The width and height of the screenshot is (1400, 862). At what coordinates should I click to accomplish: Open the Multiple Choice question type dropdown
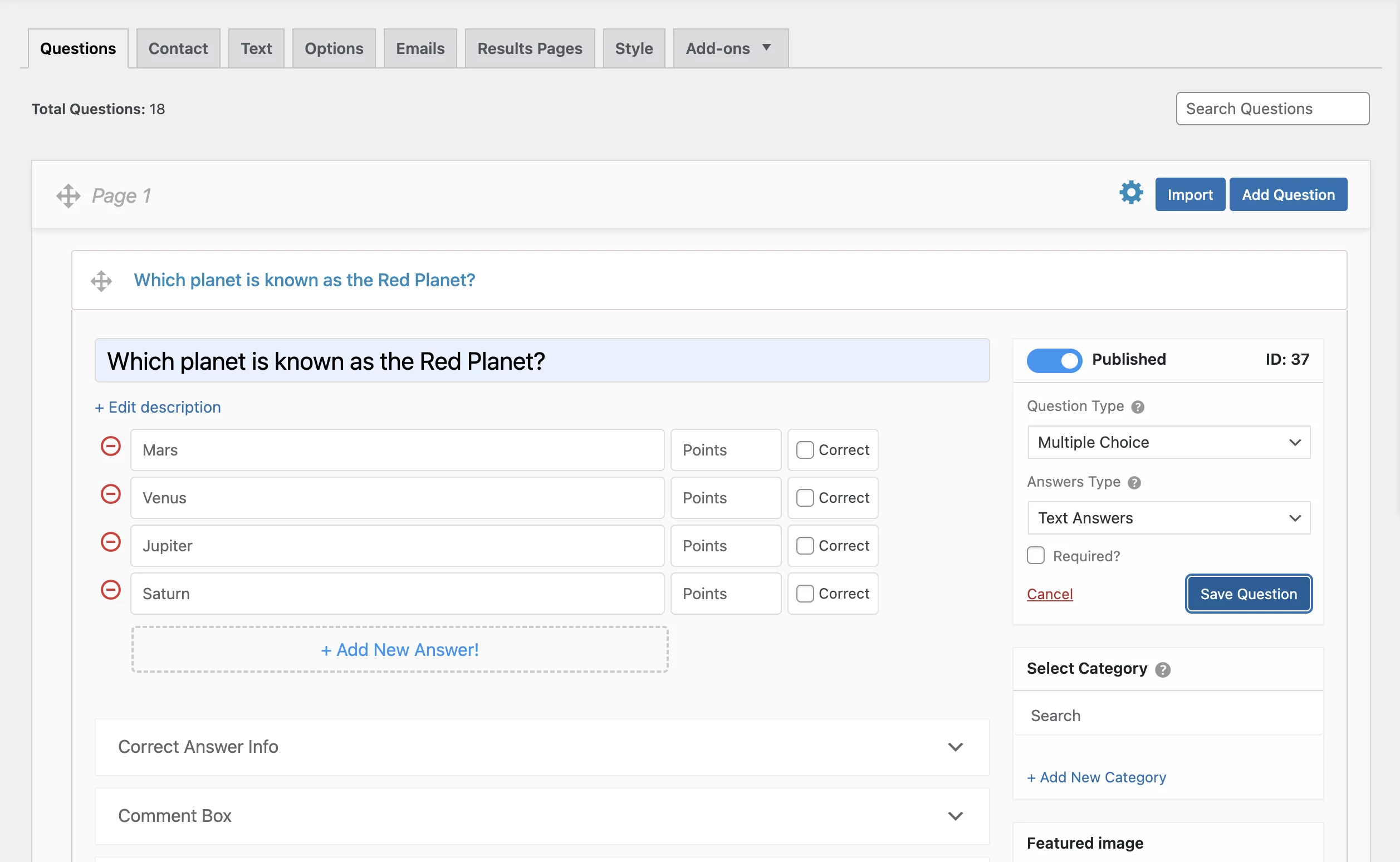pos(1168,442)
